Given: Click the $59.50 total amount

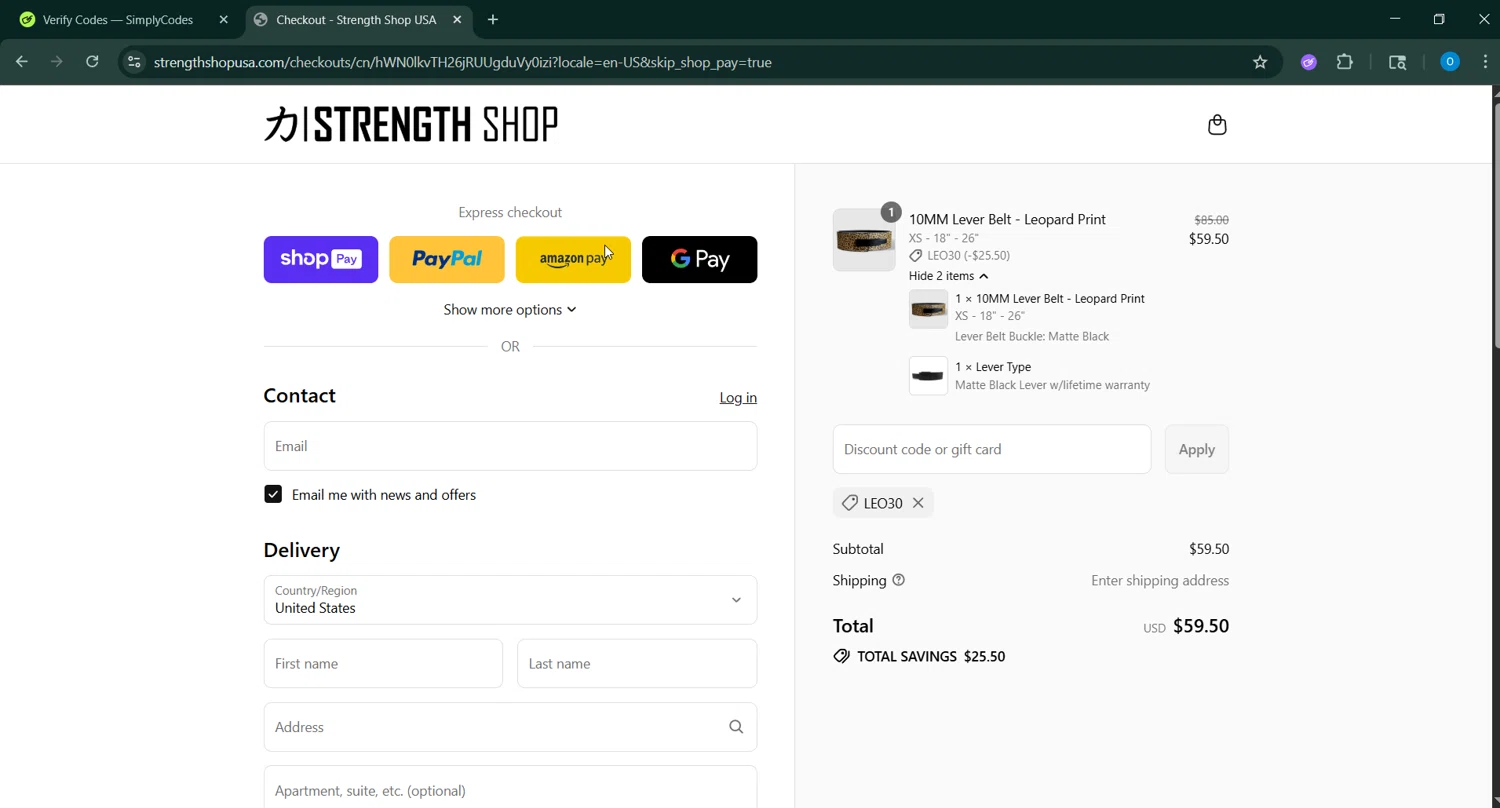Looking at the screenshot, I should tap(1201, 626).
